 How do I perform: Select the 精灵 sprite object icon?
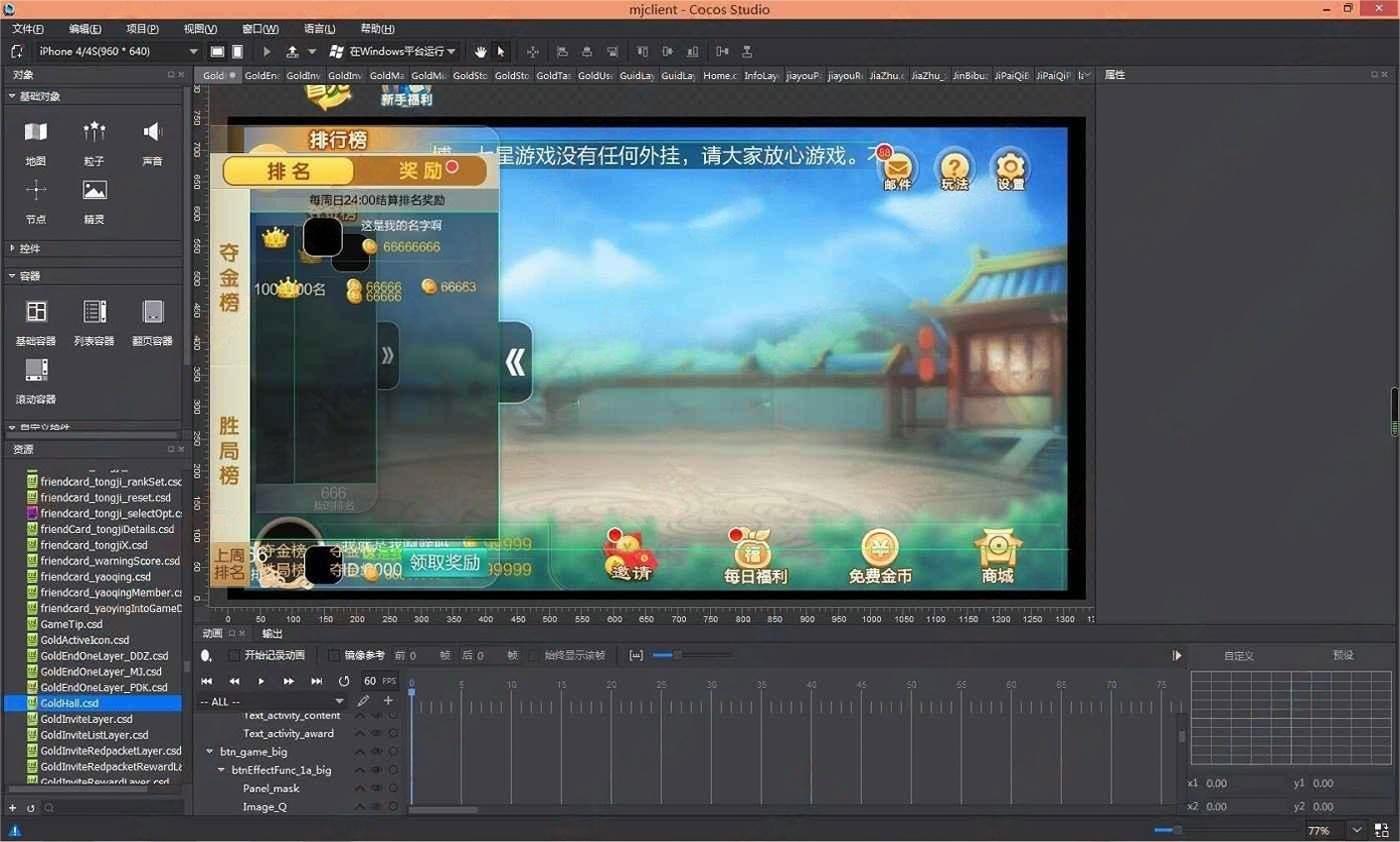pos(94,191)
